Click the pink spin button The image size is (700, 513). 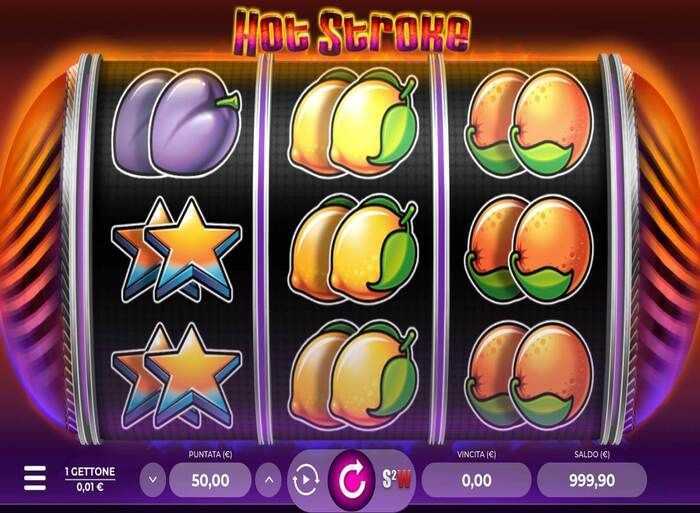coord(350,481)
